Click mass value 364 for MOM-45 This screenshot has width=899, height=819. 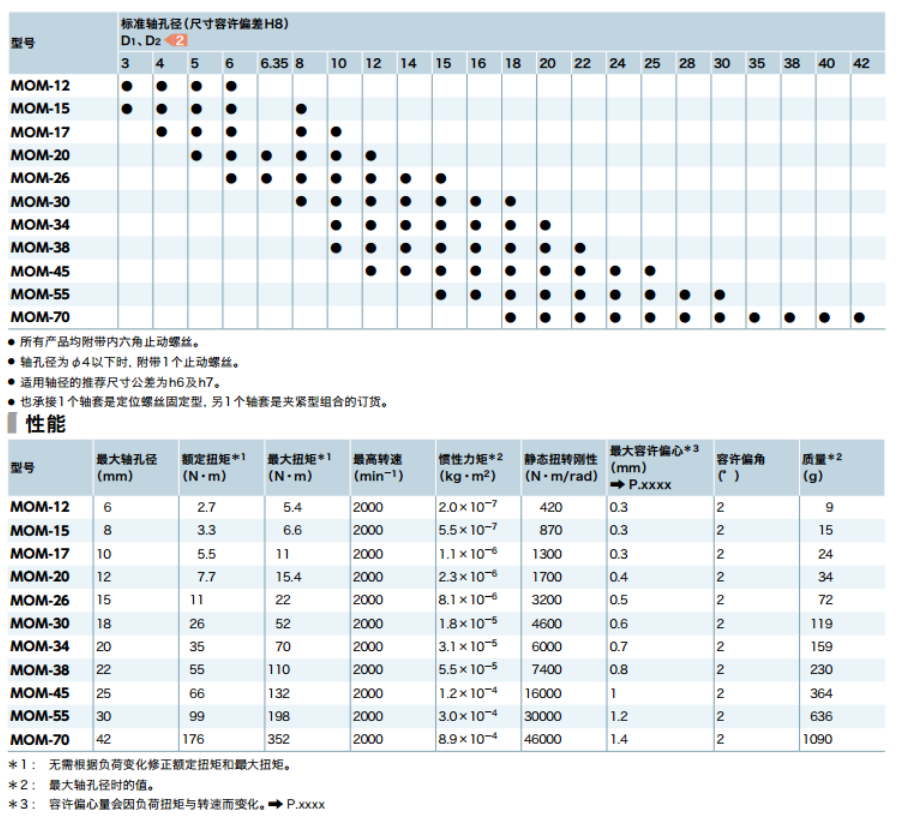pos(821,693)
